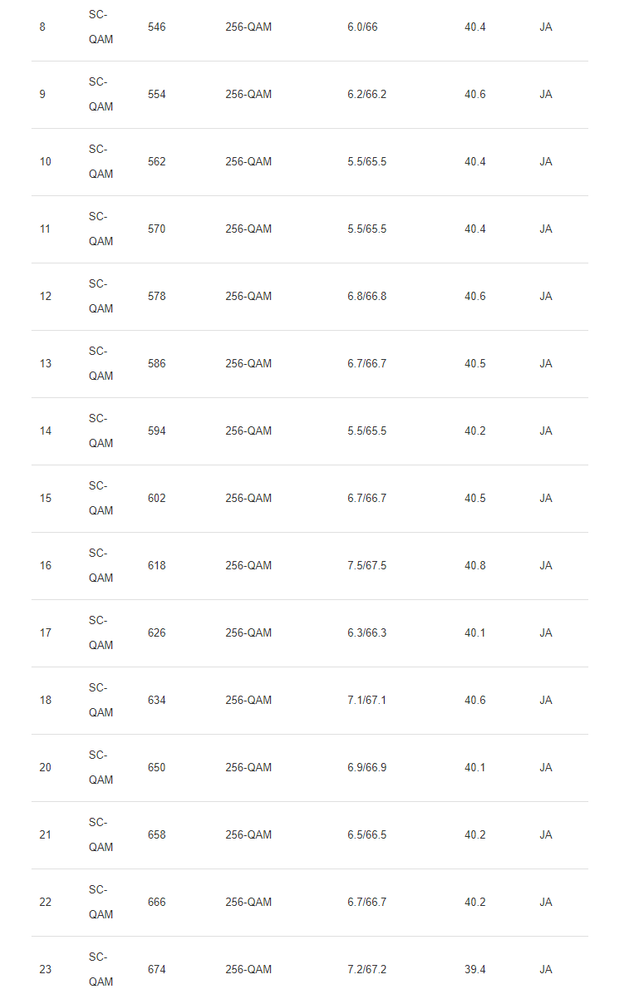Click the SC-QAM type in the channel 10 row

point(100,161)
